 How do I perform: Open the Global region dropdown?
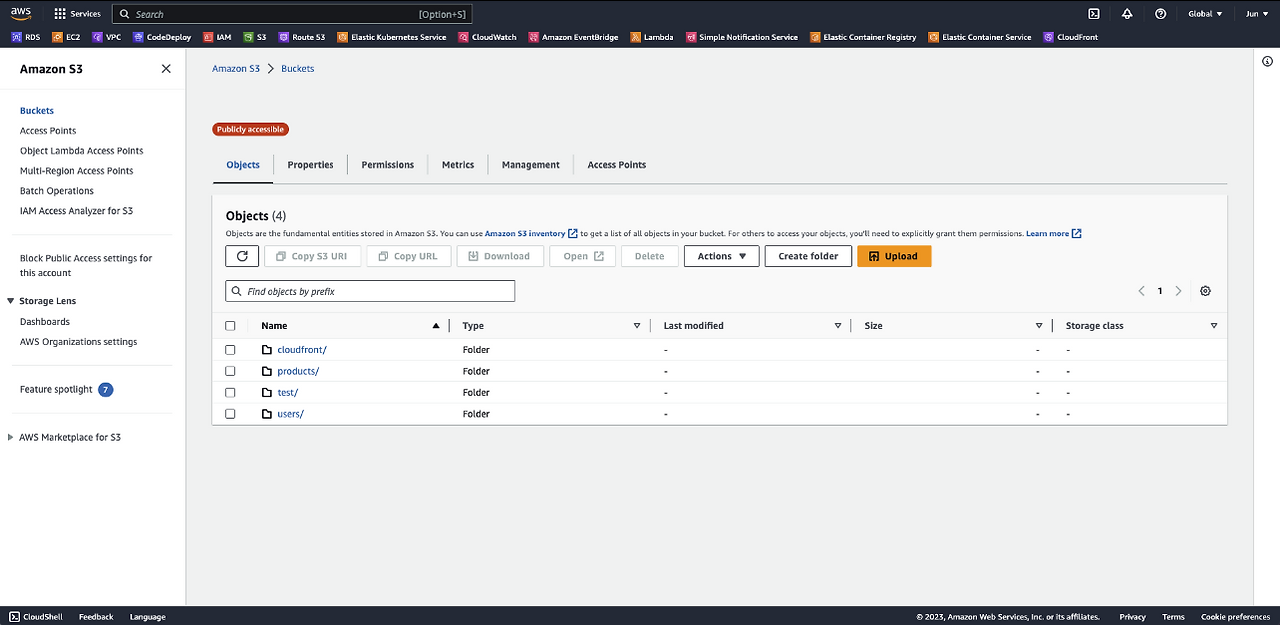click(x=1205, y=14)
